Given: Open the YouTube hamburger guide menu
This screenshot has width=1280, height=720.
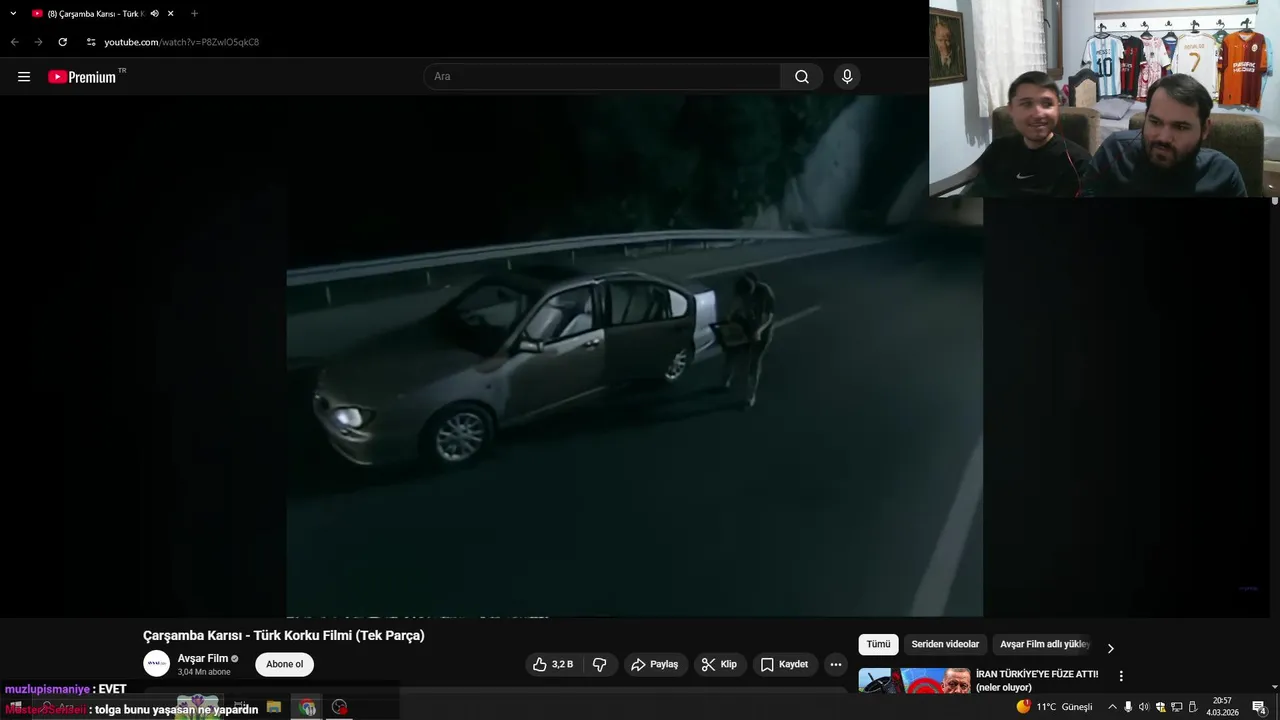Looking at the screenshot, I should (x=24, y=77).
